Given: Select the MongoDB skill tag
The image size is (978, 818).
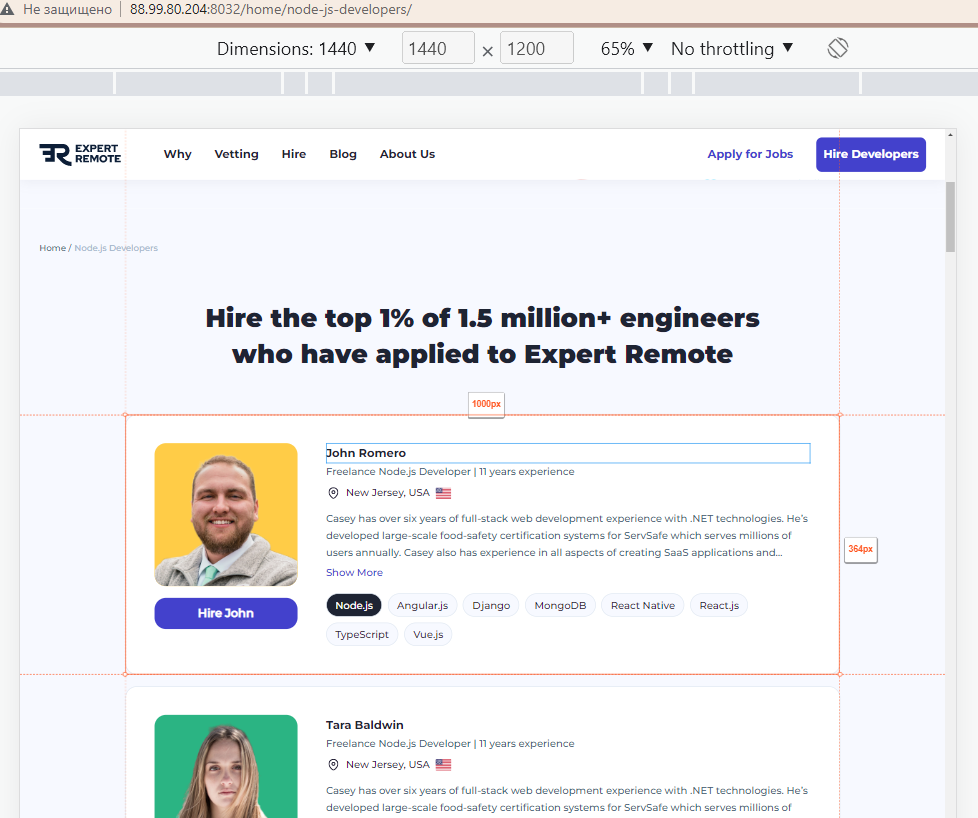Looking at the screenshot, I should pos(560,605).
